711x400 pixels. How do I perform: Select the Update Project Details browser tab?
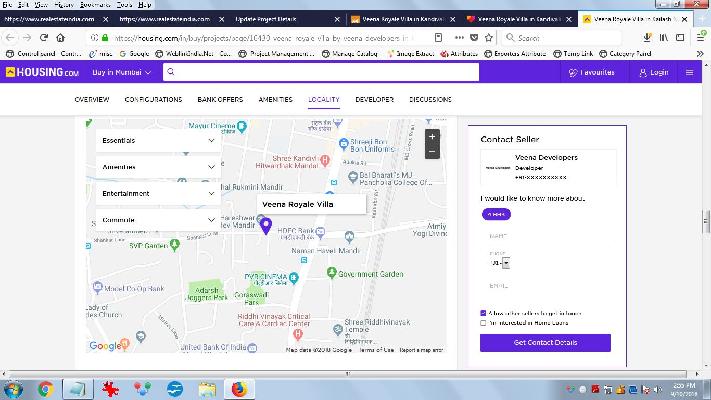[x=286, y=19]
